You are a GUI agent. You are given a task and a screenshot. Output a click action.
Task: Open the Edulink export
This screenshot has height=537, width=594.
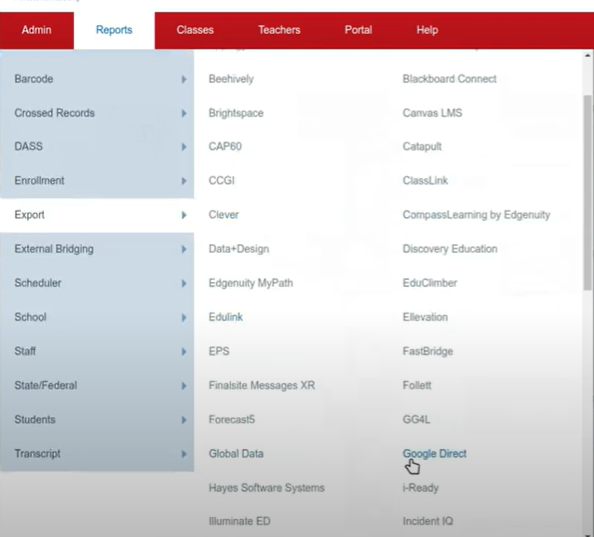[225, 317]
